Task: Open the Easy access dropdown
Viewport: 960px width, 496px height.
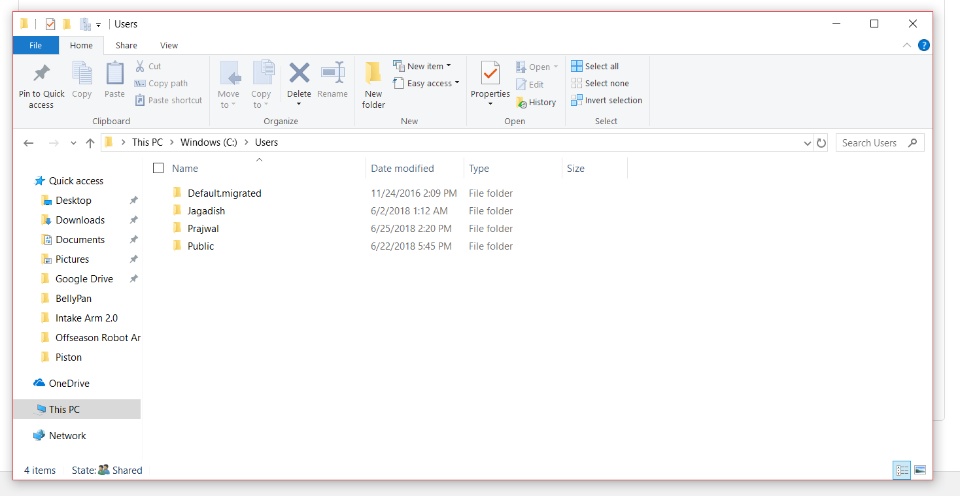Action: coord(426,83)
